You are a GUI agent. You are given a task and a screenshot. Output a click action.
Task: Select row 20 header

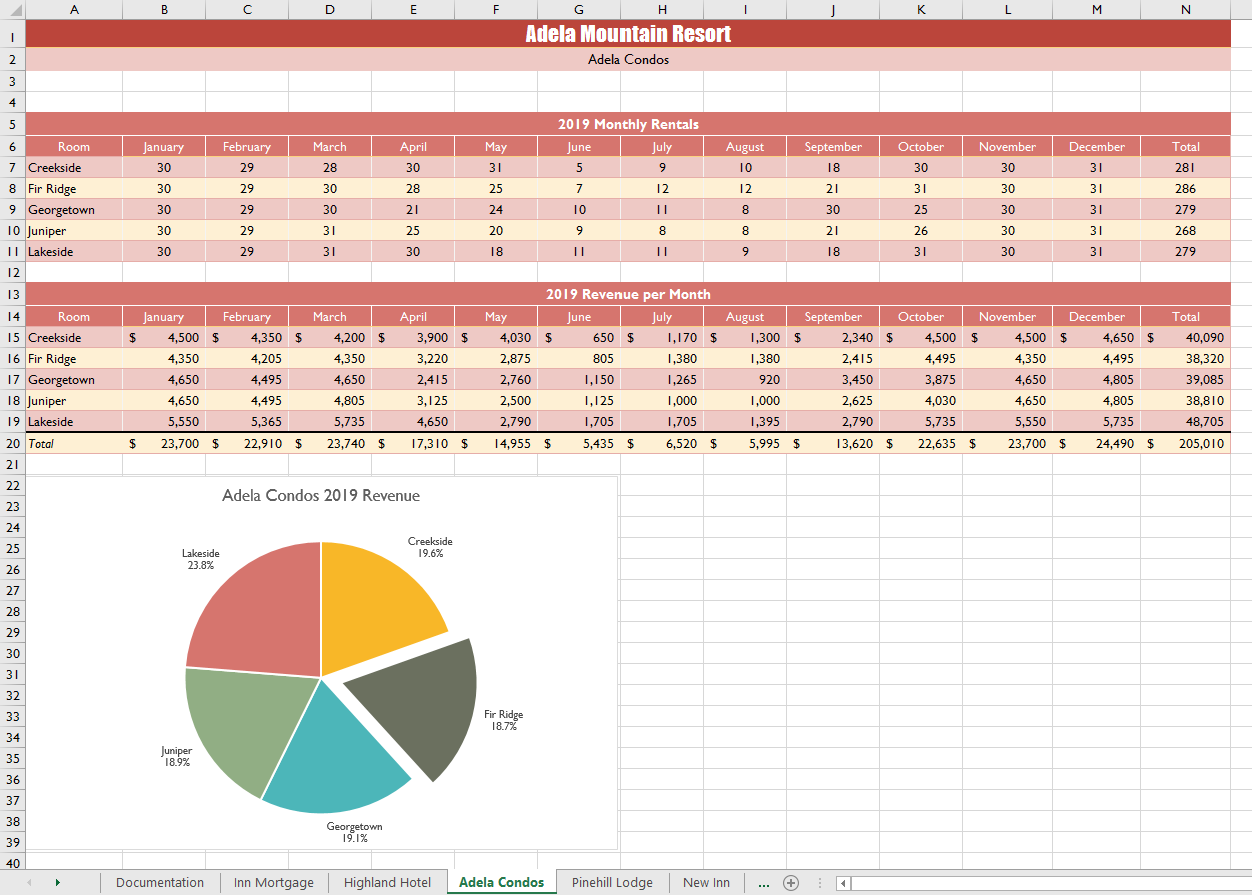point(12,443)
